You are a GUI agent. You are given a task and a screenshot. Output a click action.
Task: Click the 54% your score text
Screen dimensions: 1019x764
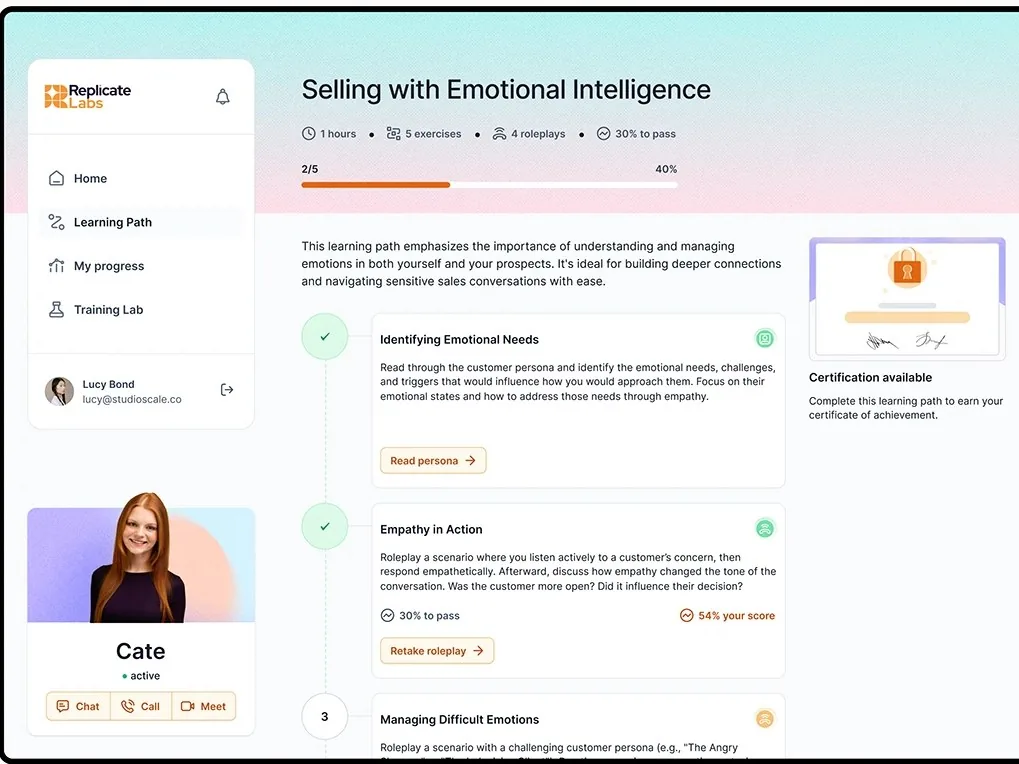[736, 615]
